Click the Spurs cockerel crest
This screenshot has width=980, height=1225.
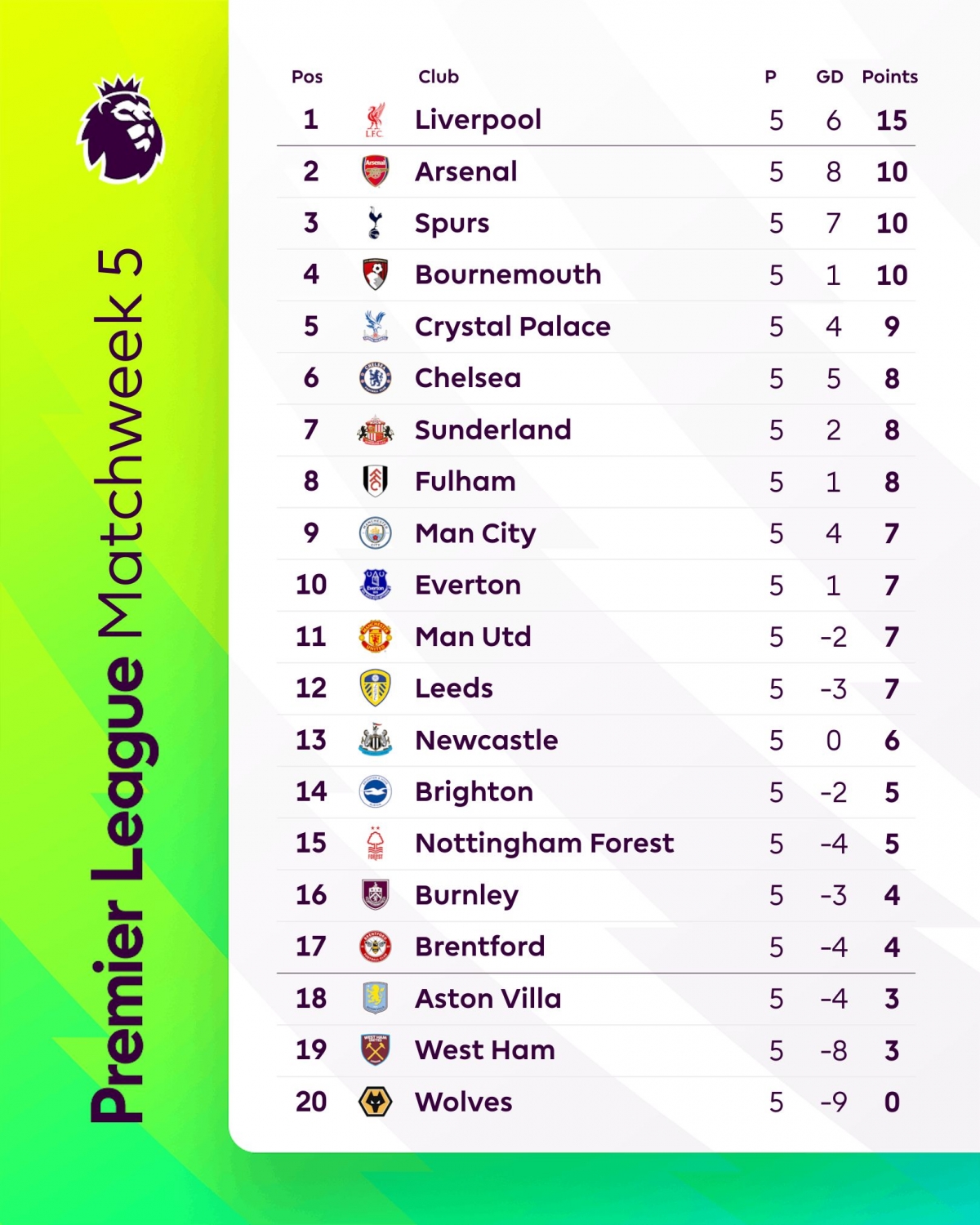pos(375,223)
